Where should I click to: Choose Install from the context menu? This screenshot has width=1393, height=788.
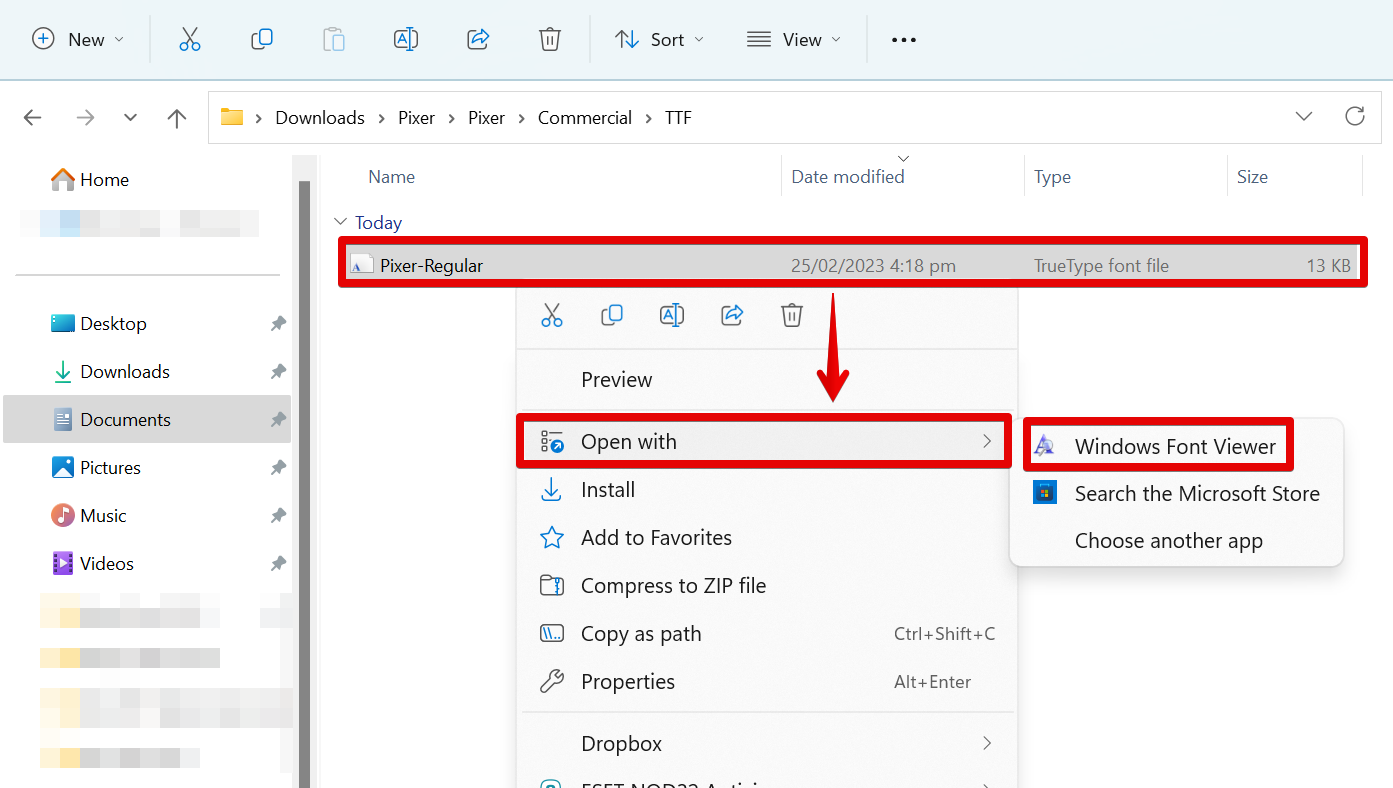pos(607,490)
